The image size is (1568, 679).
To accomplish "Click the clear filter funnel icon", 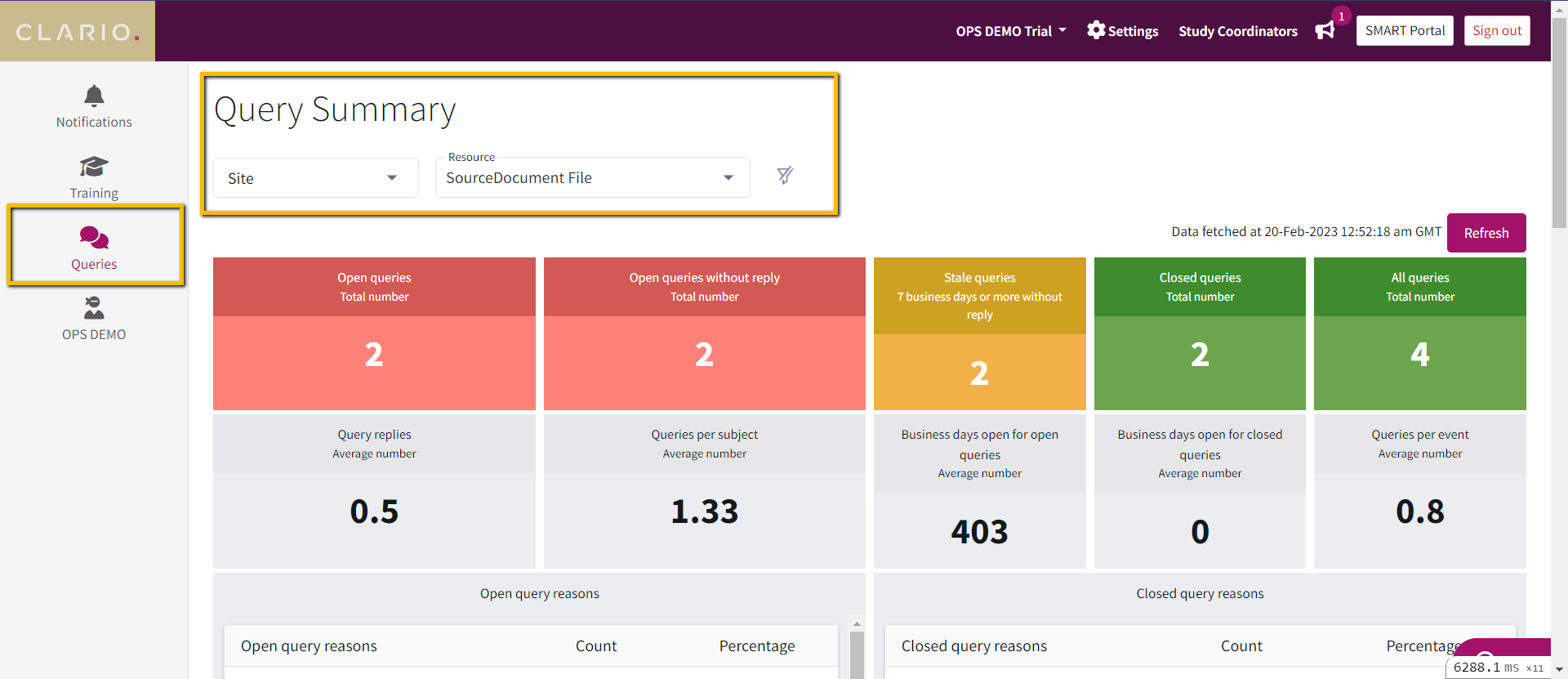I will 785,176.
